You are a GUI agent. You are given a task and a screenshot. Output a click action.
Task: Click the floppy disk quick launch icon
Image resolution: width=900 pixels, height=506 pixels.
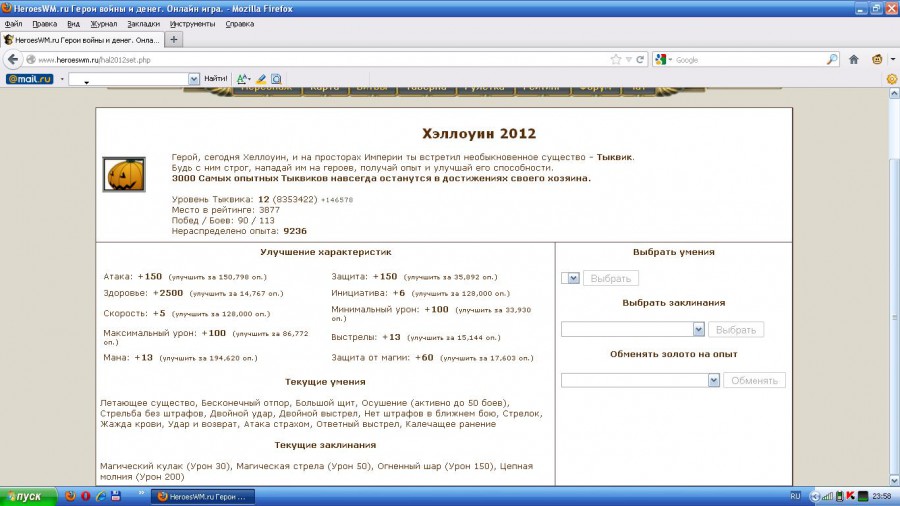116,496
